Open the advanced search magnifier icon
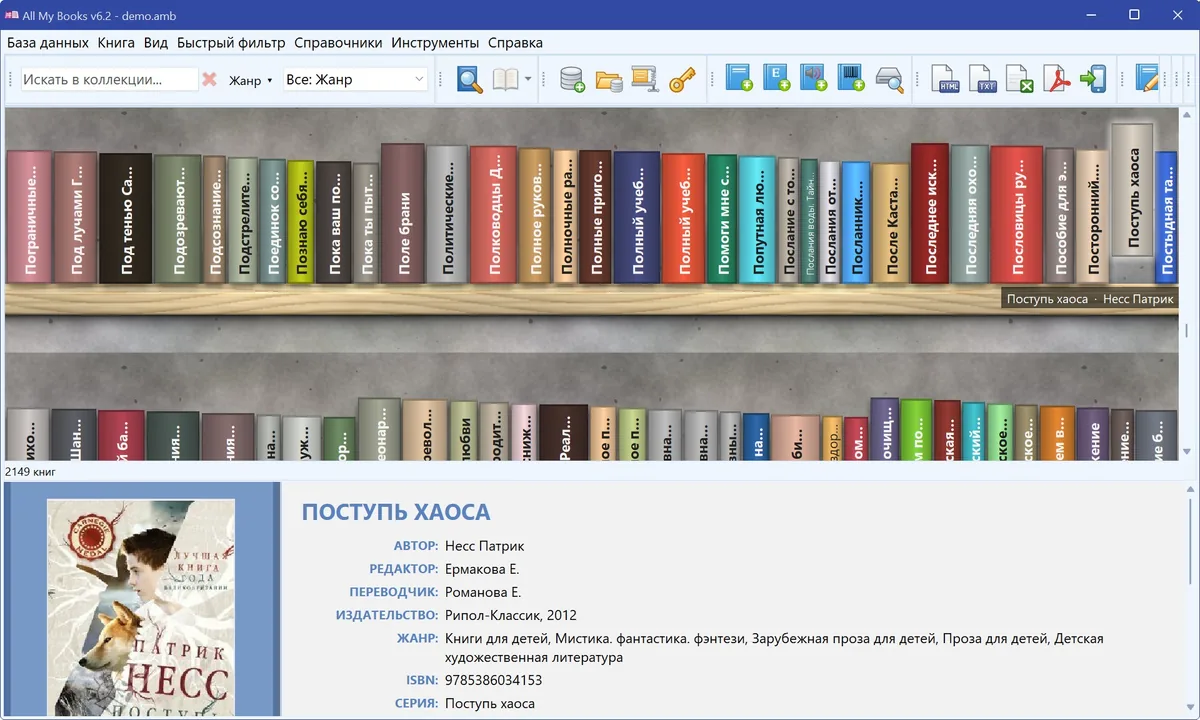 point(470,79)
